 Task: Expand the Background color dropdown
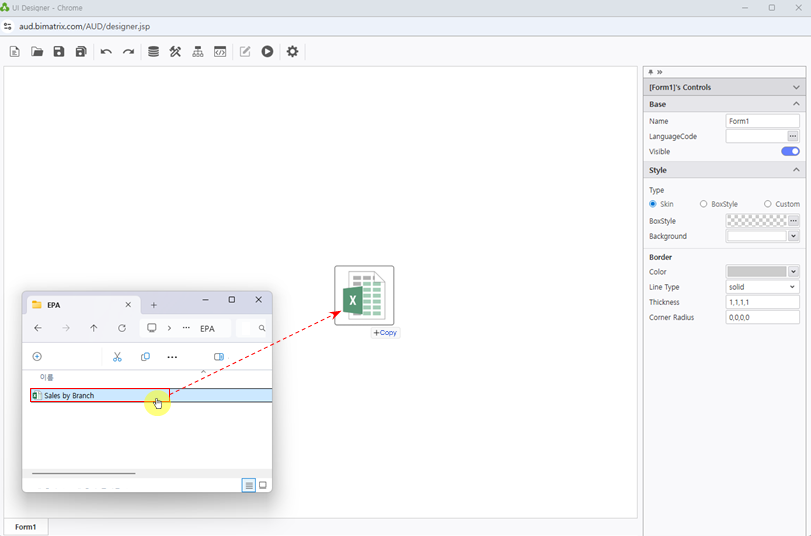(793, 237)
